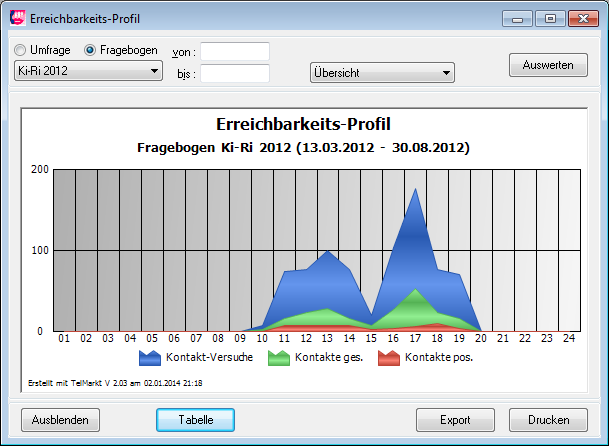
Task: Switch to the Tabelle view button
Action: 195,419
